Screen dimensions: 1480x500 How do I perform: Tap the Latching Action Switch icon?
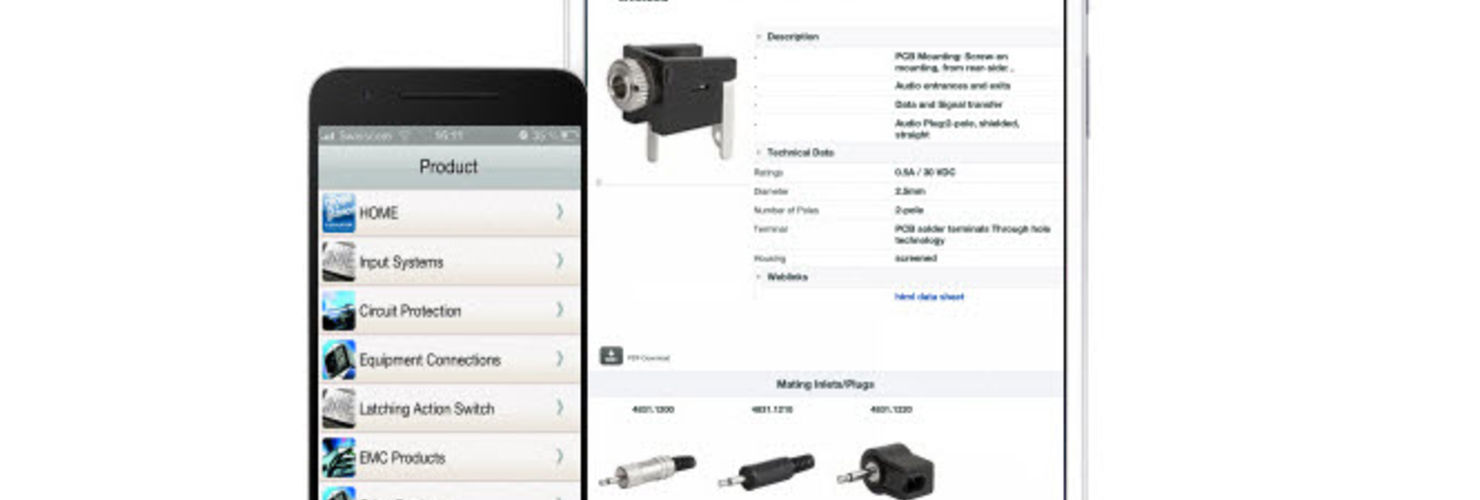[x=338, y=409]
